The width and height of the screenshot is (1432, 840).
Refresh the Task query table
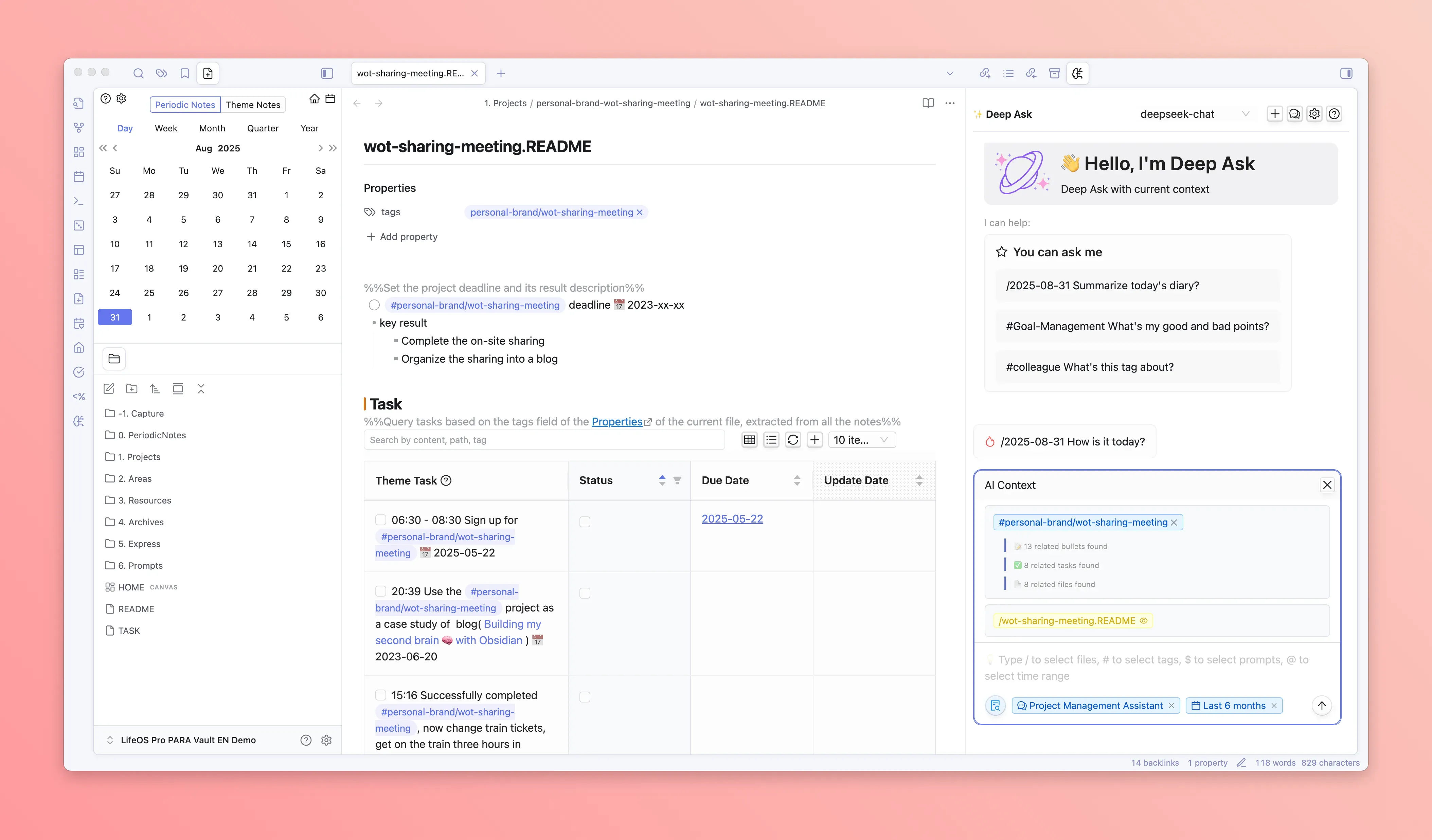point(793,440)
